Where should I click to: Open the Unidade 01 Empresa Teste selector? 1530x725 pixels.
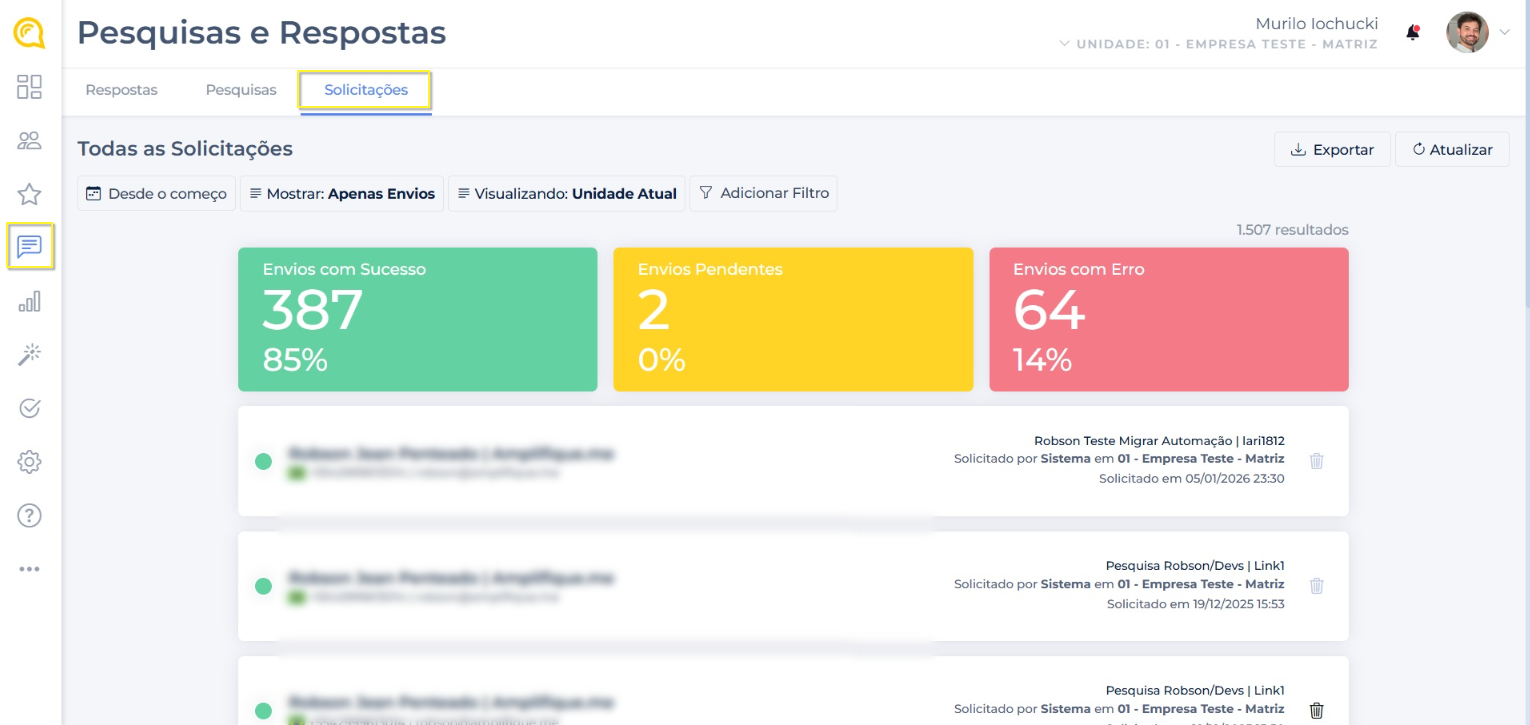[x=1218, y=44]
